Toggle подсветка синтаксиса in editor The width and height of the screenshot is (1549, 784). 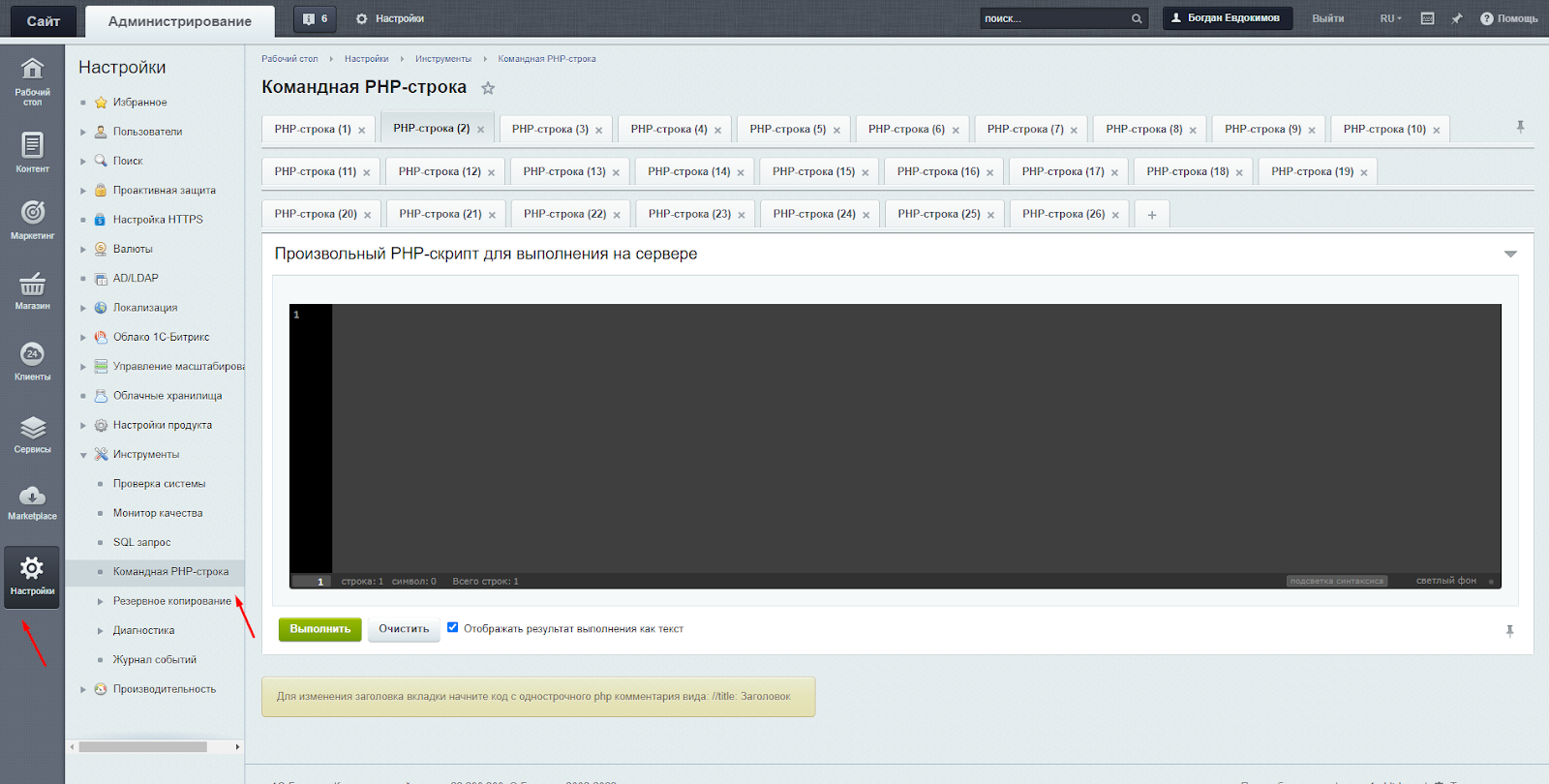tap(1337, 582)
